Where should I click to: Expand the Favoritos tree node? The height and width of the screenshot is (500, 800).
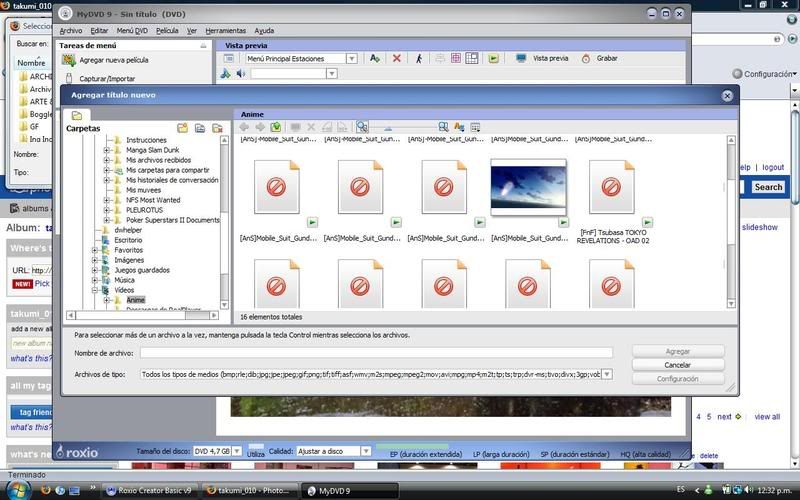coord(94,250)
